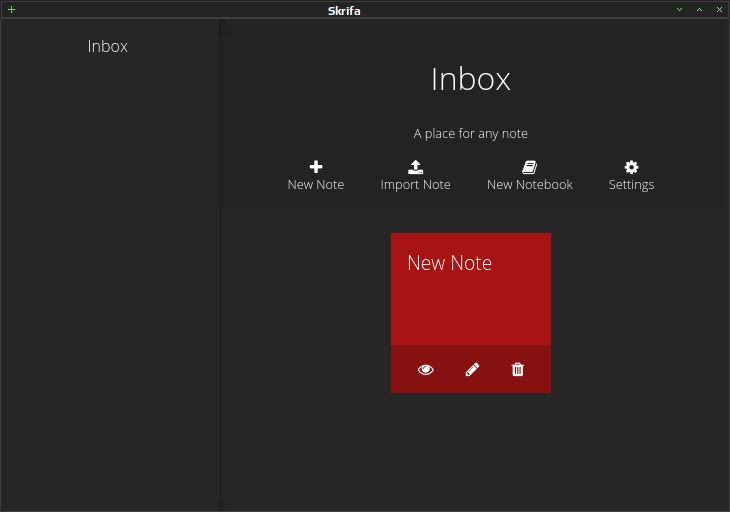
Task: Edit the note with the pencil icon
Action: 472,370
